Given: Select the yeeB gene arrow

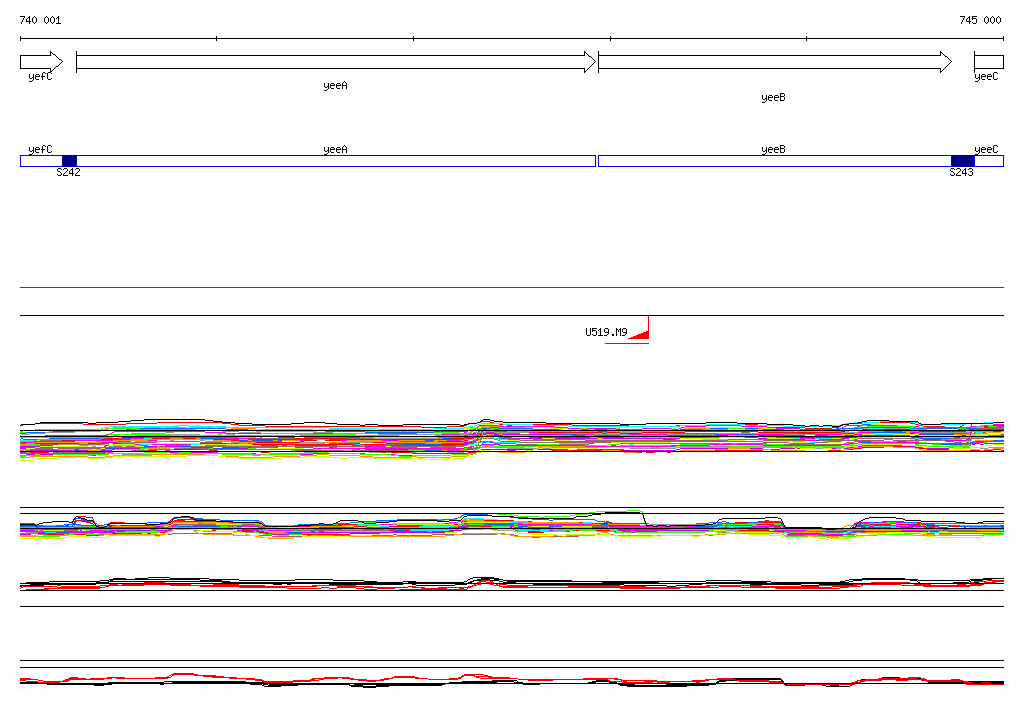Looking at the screenshot, I should point(775,62).
